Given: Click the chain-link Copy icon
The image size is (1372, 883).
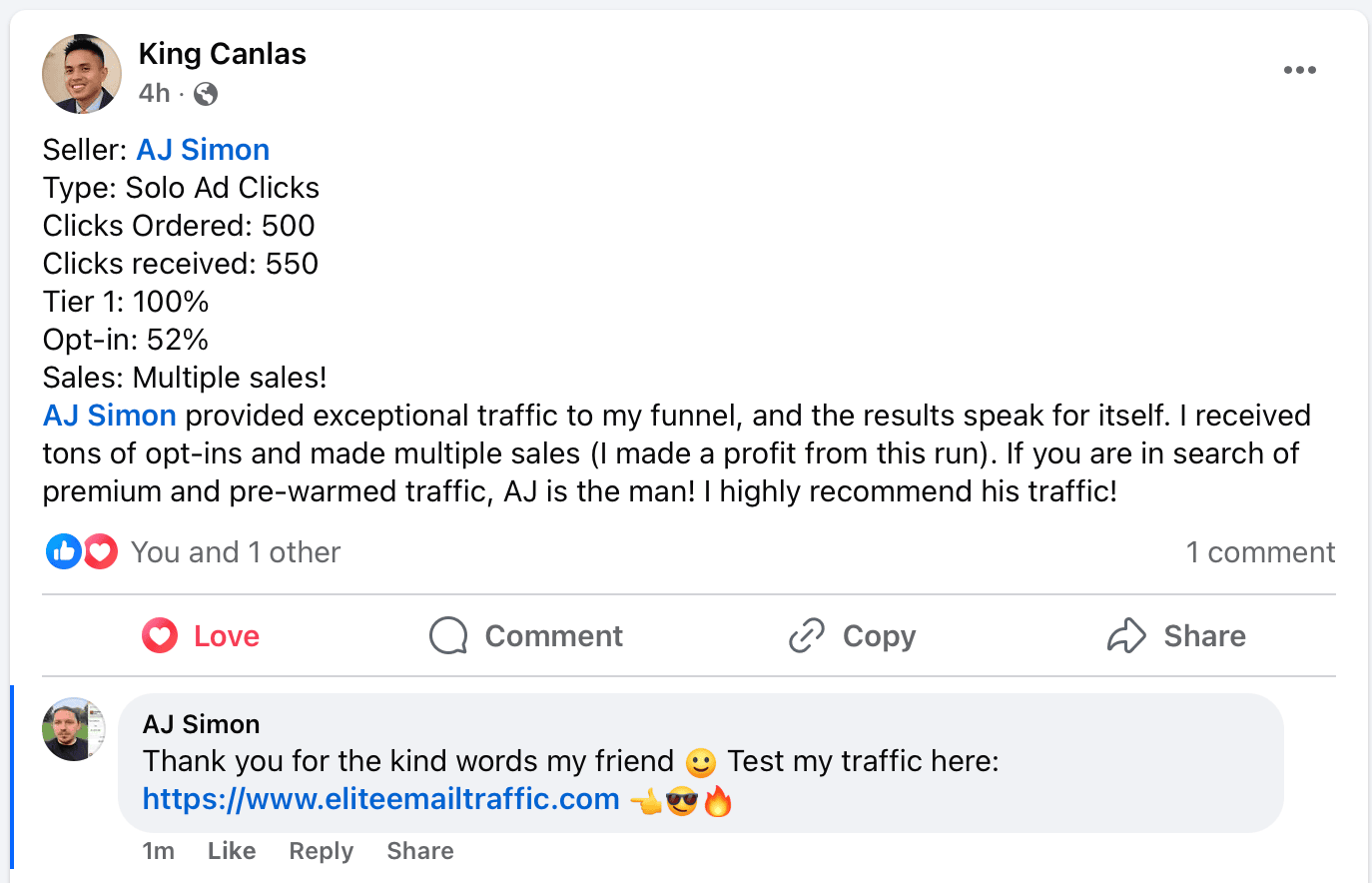Looking at the screenshot, I should 807,635.
